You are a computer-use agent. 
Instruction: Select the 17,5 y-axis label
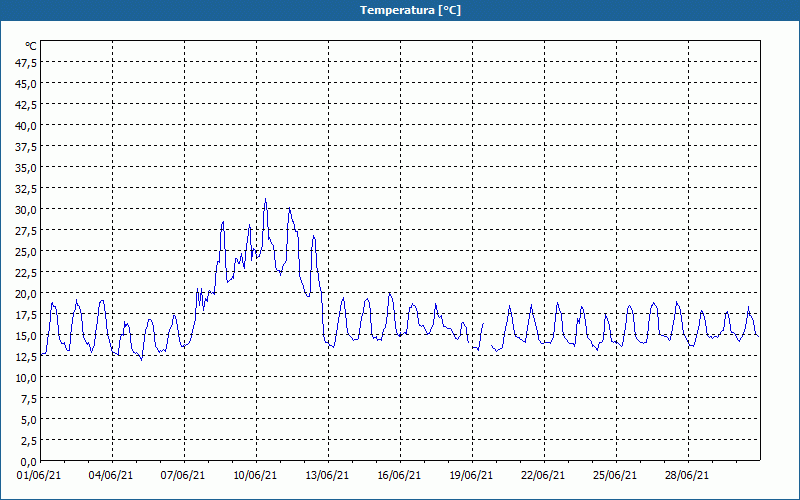tap(27, 315)
